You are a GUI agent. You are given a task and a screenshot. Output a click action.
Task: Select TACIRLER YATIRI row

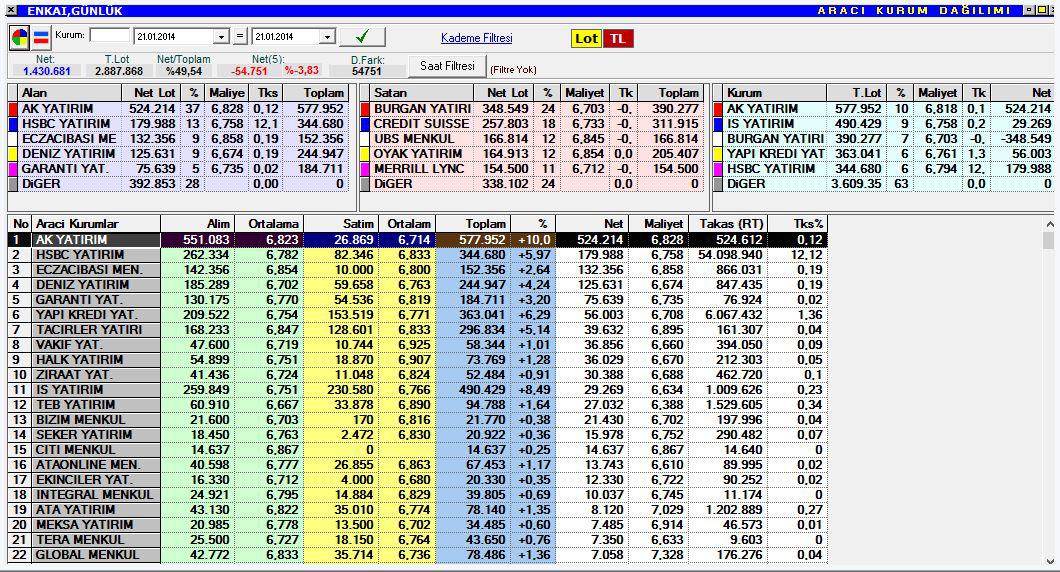[418, 330]
